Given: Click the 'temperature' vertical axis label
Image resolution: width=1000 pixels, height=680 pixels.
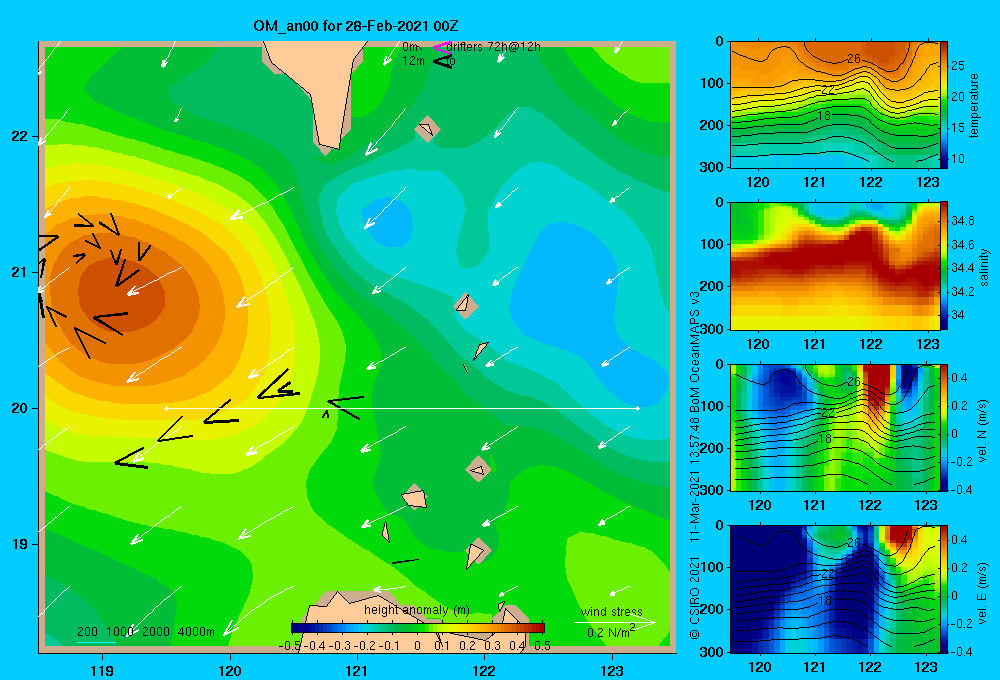Looking at the screenshot, I should tap(974, 106).
